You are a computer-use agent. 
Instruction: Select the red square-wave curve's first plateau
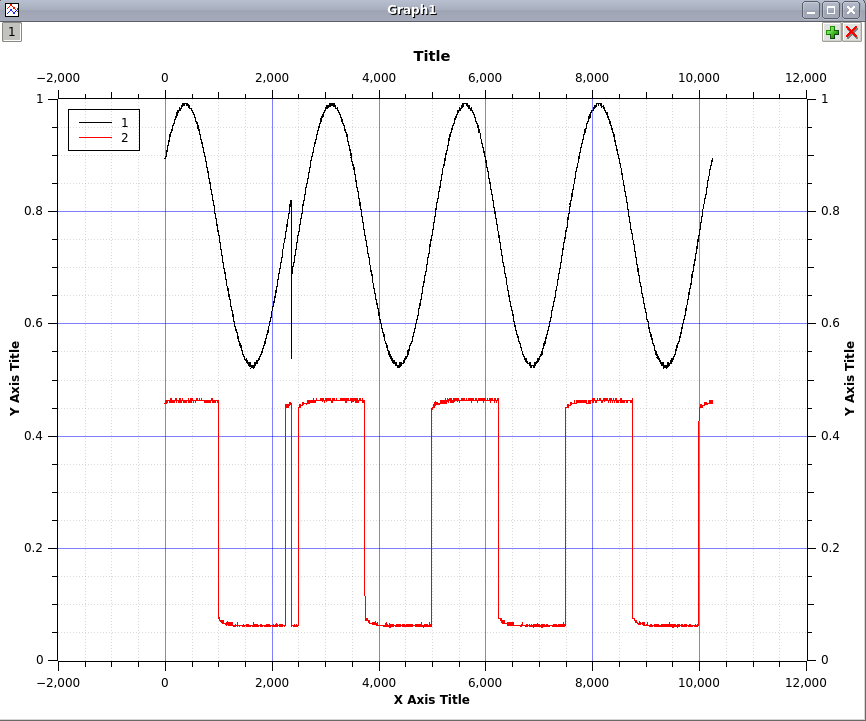(192, 401)
